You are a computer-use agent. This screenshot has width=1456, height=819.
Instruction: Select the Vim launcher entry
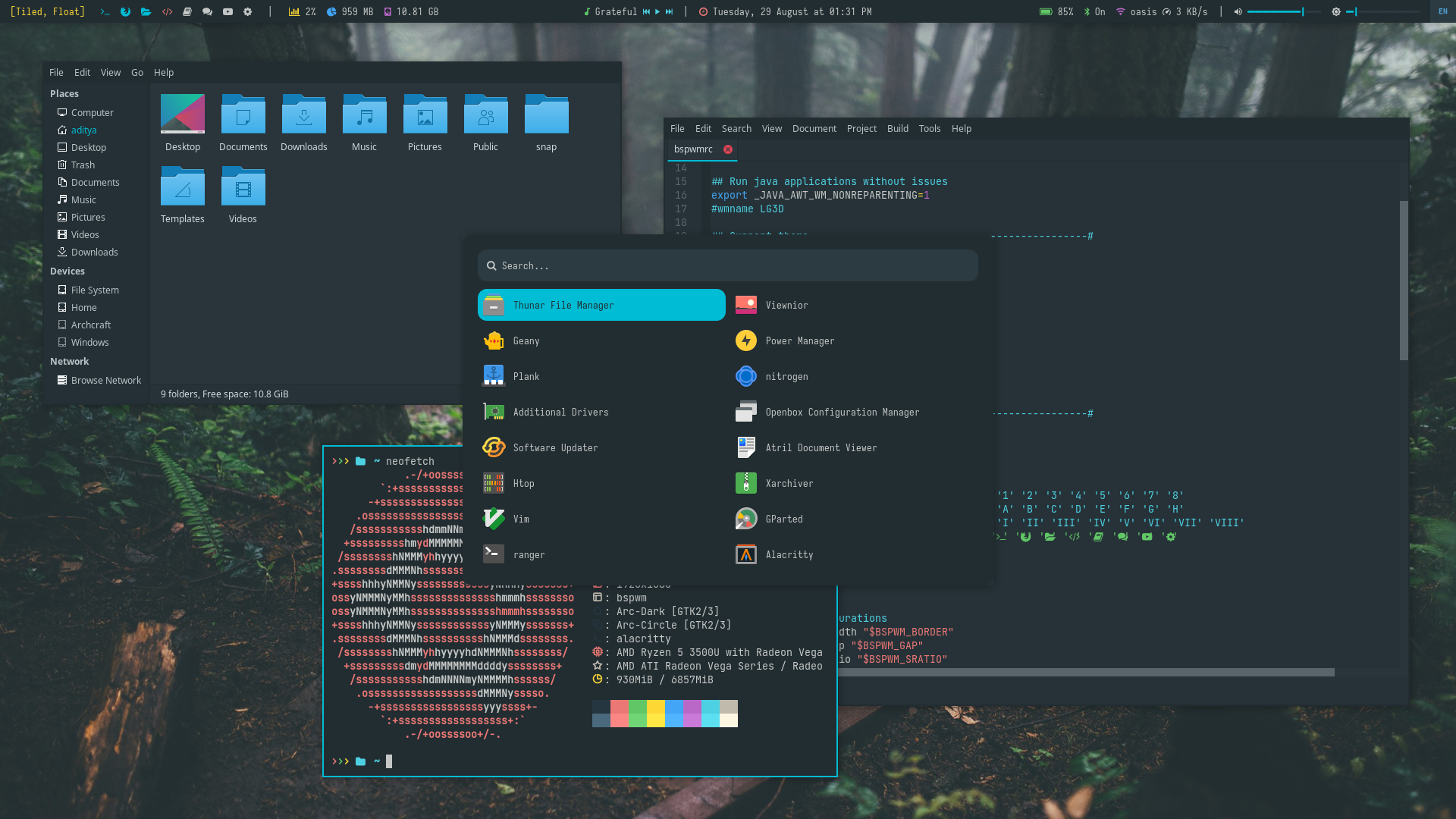(520, 519)
